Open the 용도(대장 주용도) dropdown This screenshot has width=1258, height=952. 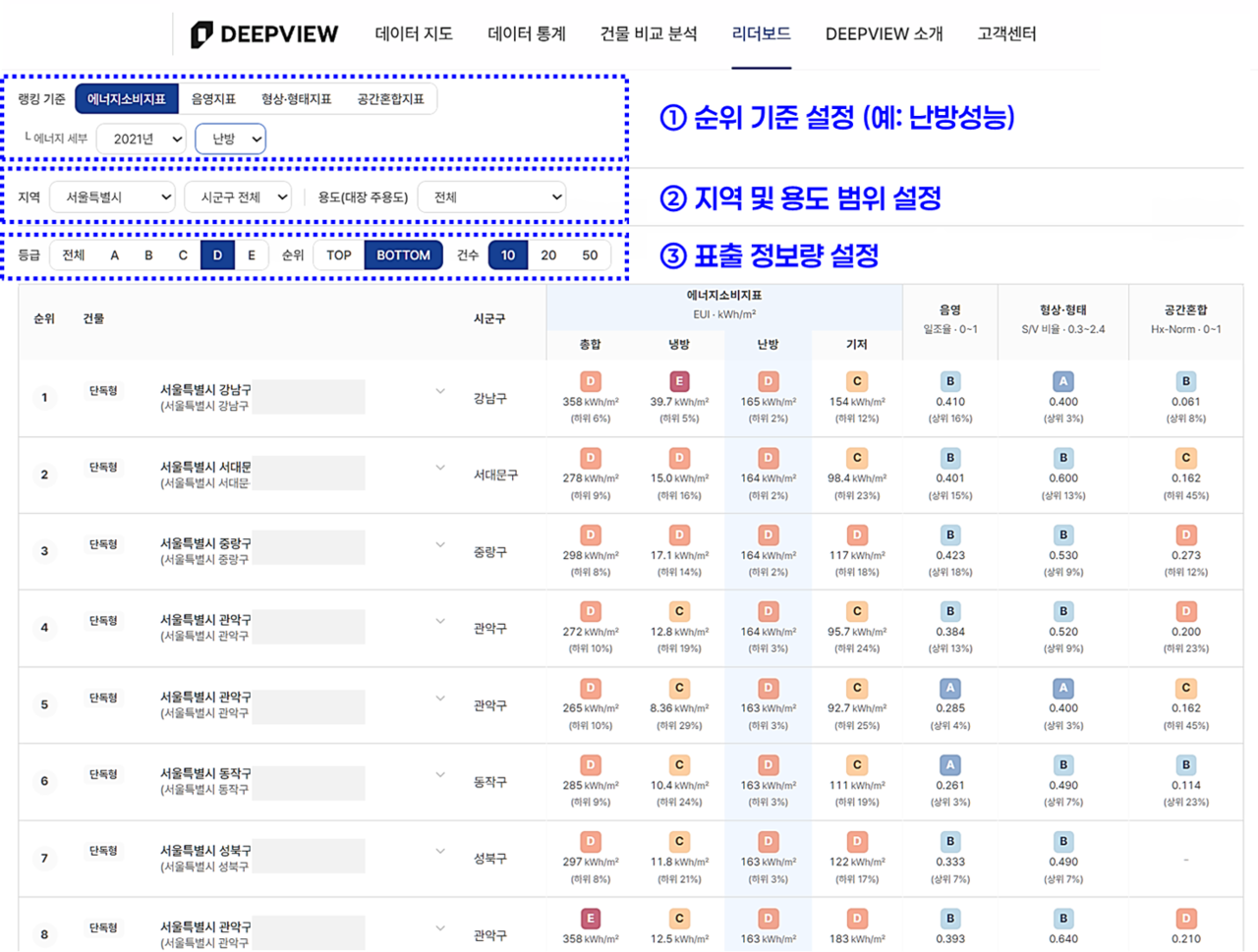tap(491, 197)
